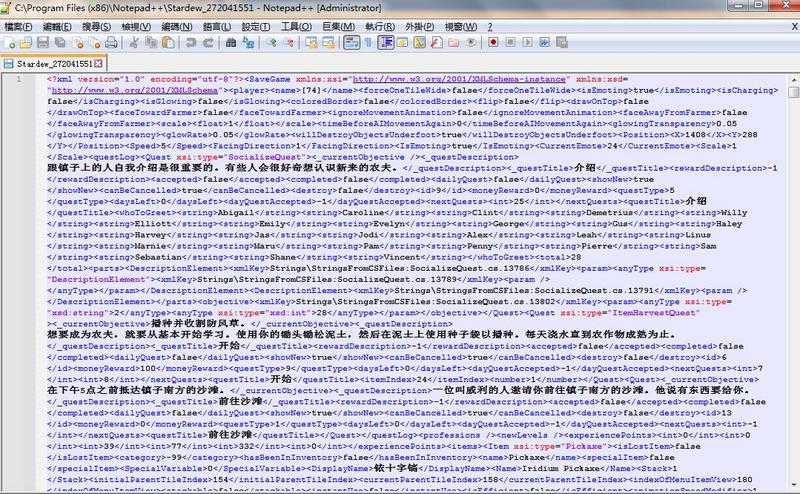Image resolution: width=800 pixels, height=494 pixels.
Task: Zoom in using the toolbar icon
Action: (271, 43)
